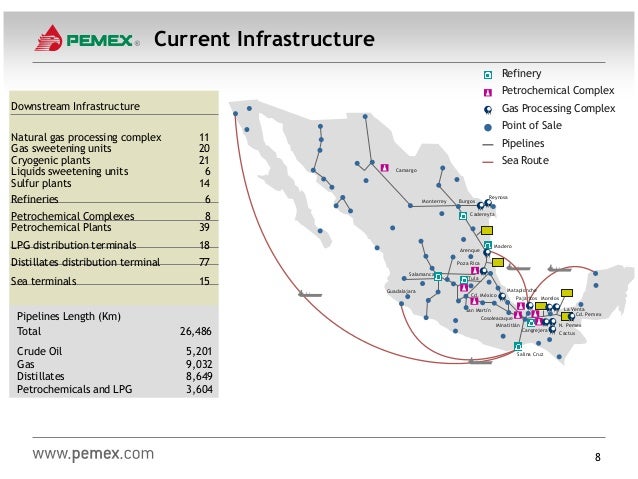Viewport: 638px width, 479px height.
Task: Click the Point of Sale legend dot
Action: pos(488,127)
